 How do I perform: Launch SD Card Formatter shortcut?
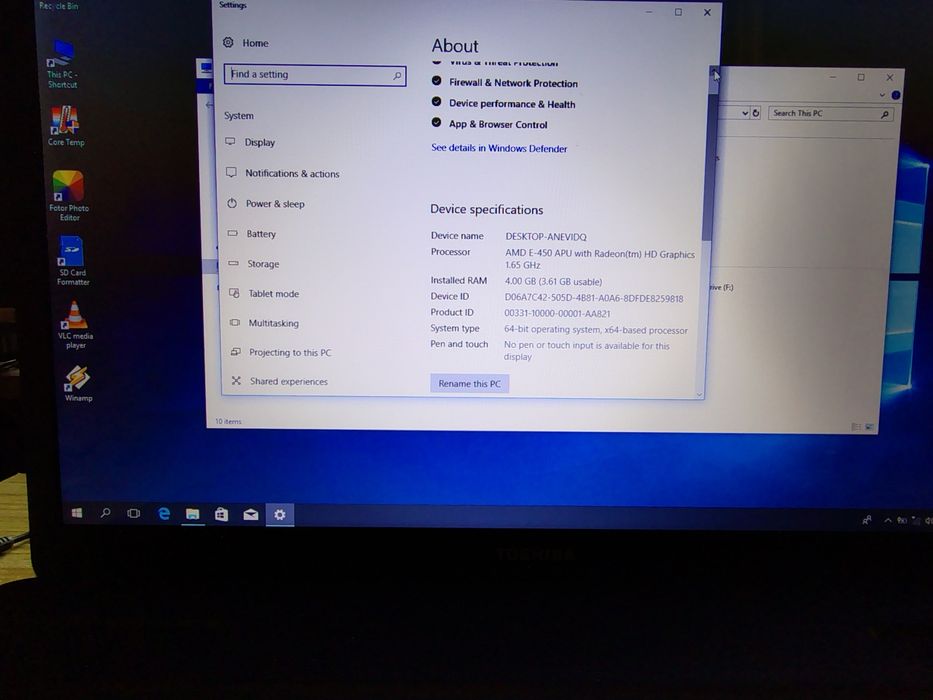72,261
